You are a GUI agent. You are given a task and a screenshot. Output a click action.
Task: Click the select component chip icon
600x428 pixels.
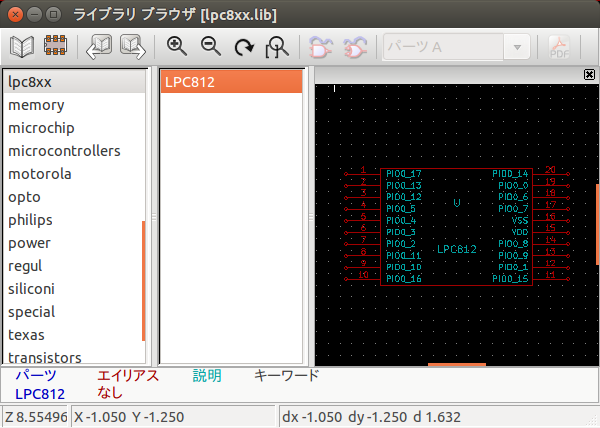point(55,45)
